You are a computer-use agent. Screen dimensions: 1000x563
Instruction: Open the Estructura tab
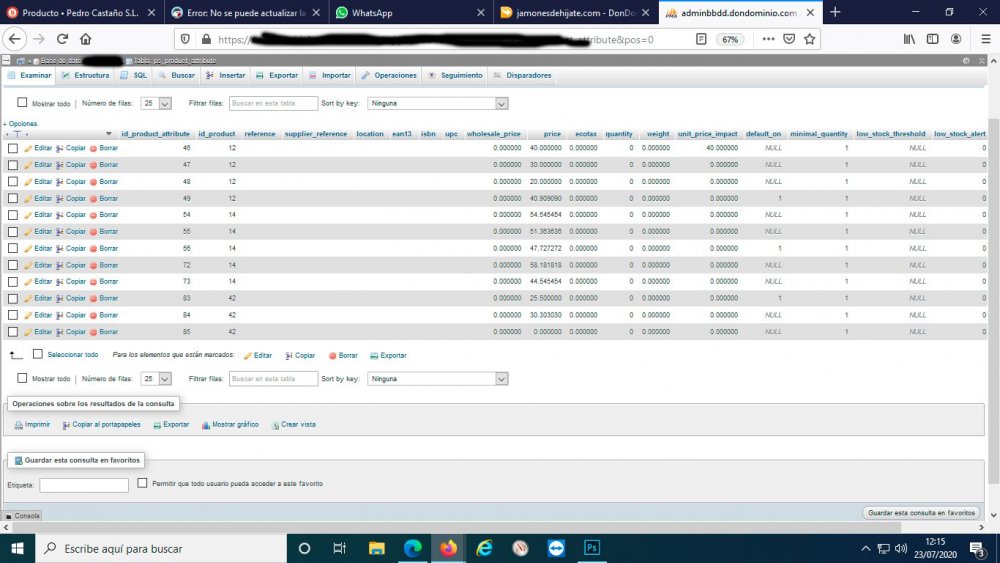[x=85, y=75]
